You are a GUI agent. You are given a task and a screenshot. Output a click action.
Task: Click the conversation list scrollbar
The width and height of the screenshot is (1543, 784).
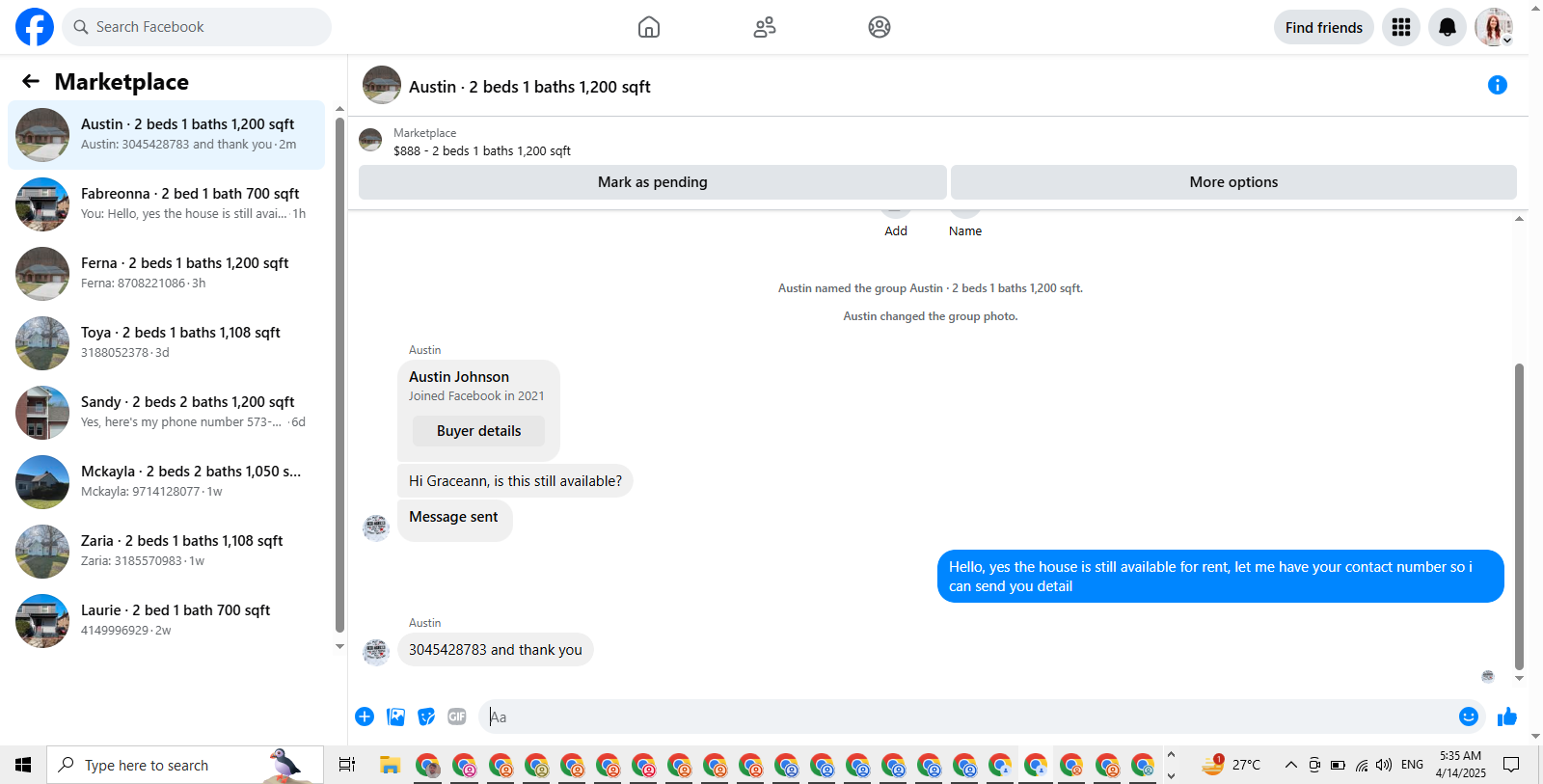click(x=339, y=376)
